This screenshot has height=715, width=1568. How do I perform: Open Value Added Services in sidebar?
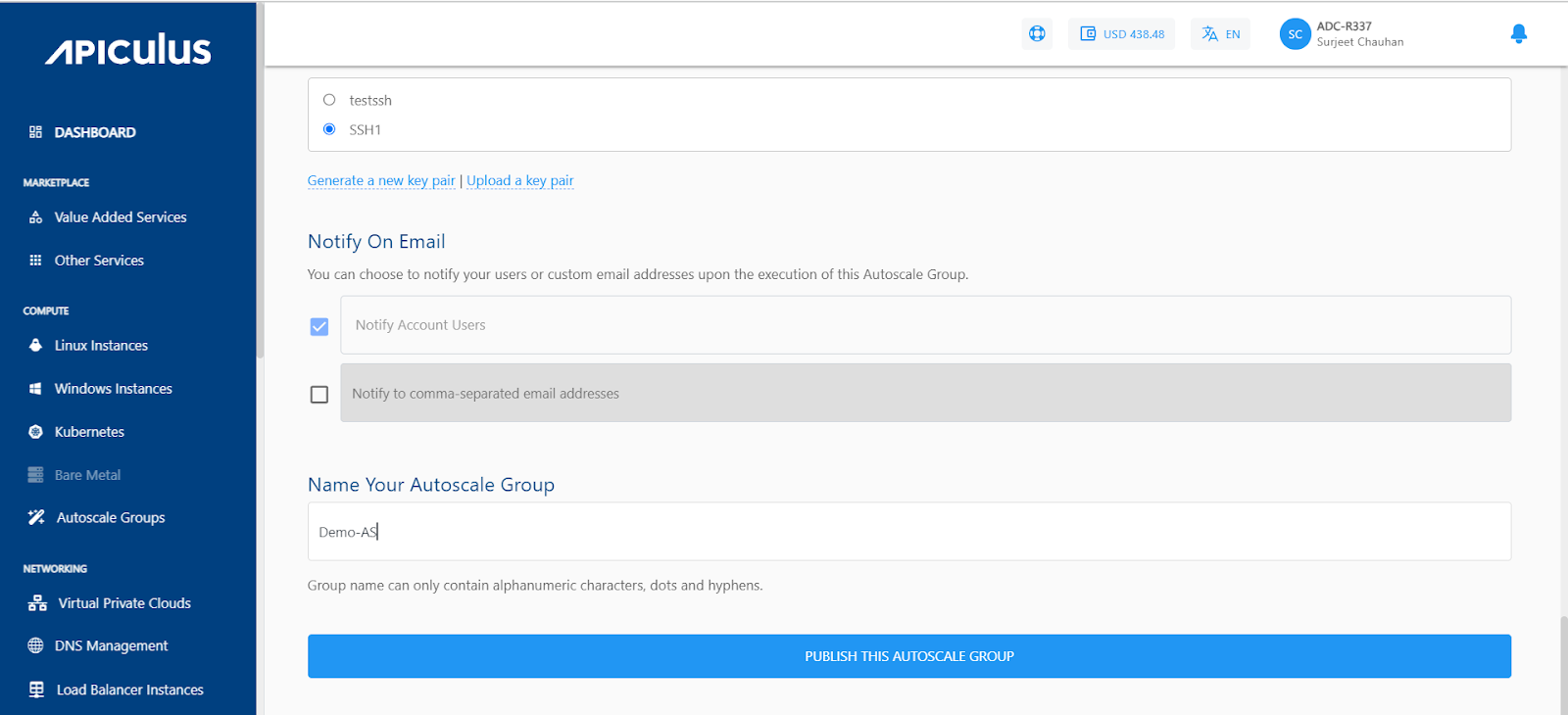[120, 217]
